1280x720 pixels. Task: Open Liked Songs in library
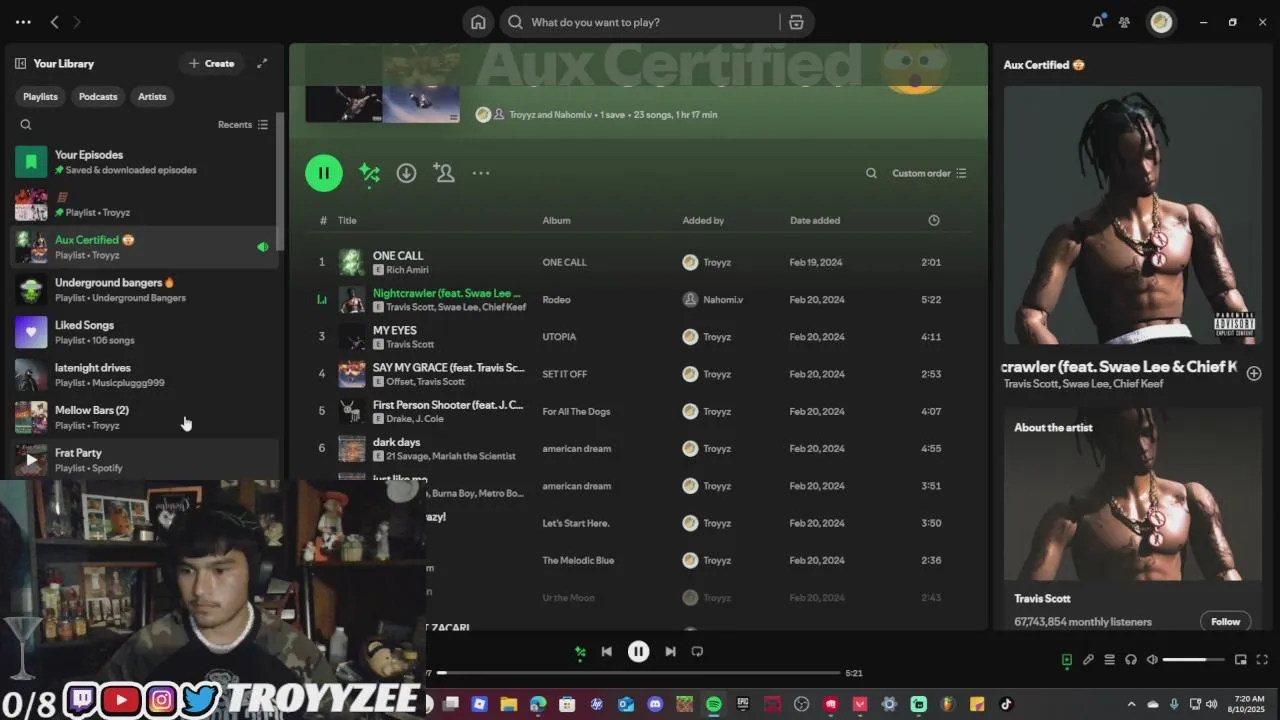145,332
